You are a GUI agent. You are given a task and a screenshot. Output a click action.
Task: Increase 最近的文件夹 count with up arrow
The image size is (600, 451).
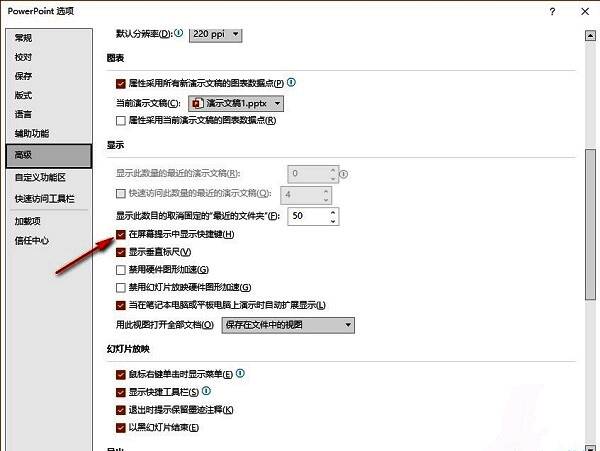pos(333,212)
